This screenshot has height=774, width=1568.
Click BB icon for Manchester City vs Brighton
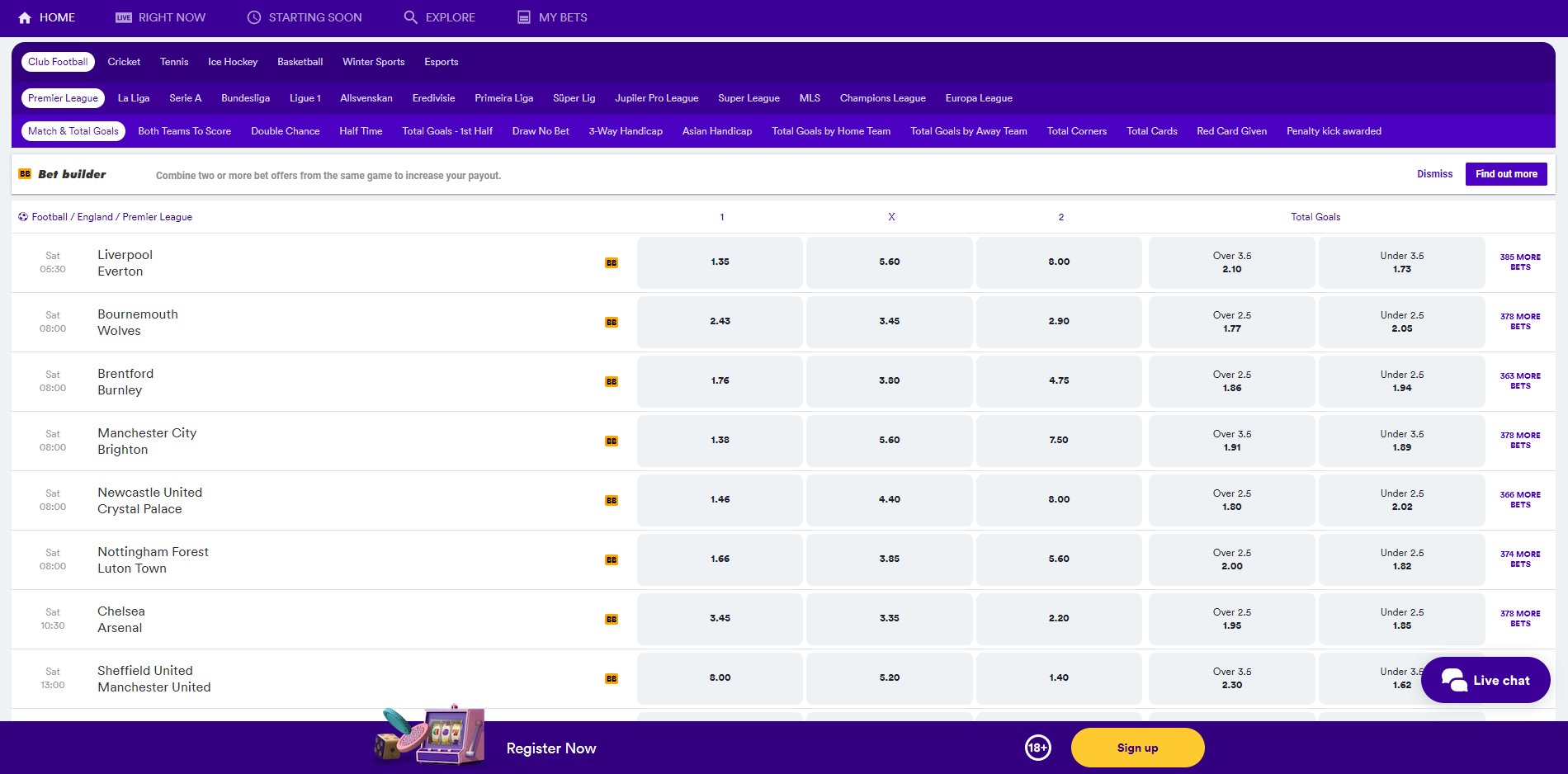click(x=612, y=441)
